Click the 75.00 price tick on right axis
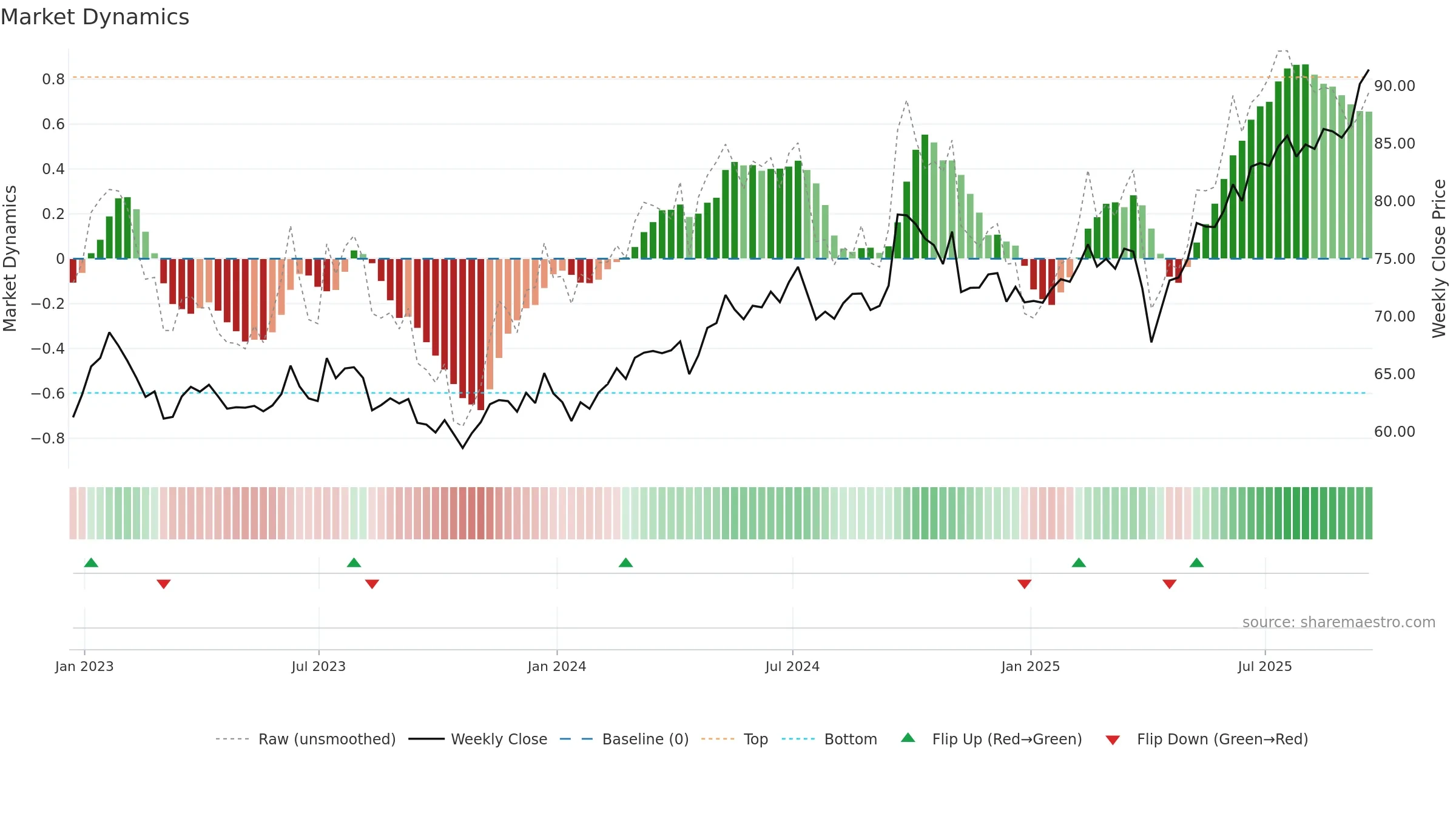The width and height of the screenshot is (1456, 819). 1394,258
